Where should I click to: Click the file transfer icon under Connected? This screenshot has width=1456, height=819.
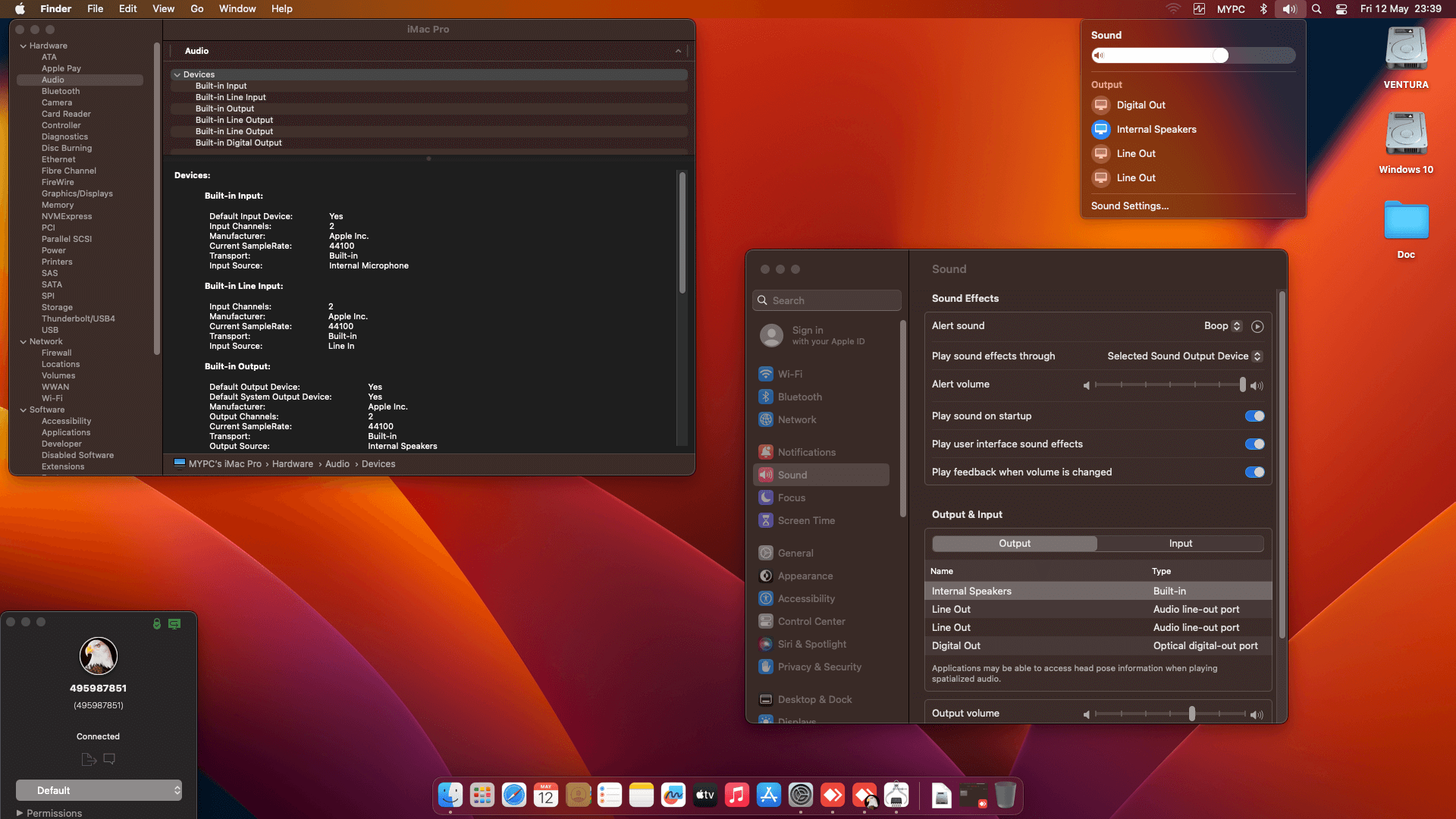pyautogui.click(x=89, y=759)
